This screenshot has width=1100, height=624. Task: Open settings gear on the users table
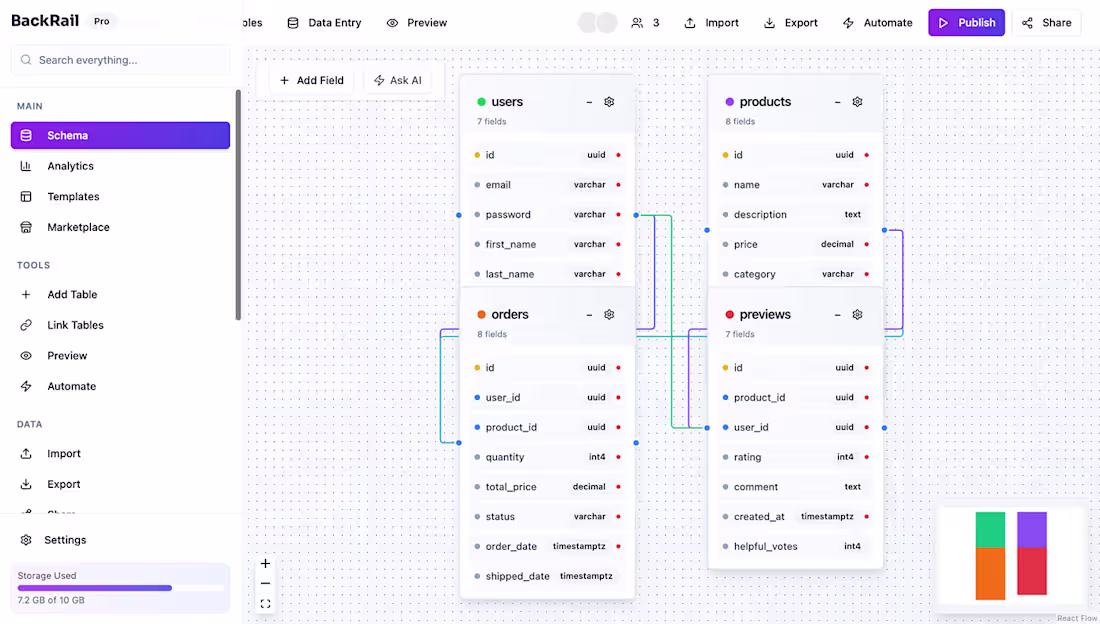[609, 101]
